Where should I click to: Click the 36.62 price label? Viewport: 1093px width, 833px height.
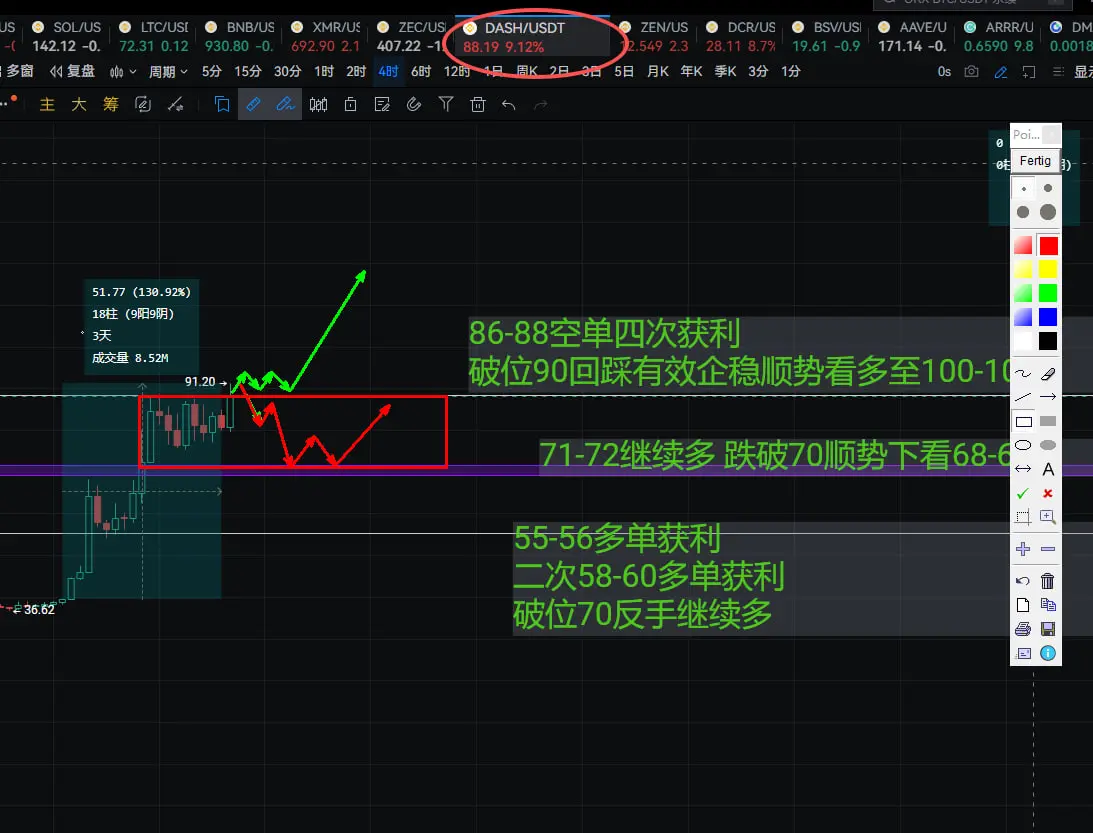click(x=39, y=610)
